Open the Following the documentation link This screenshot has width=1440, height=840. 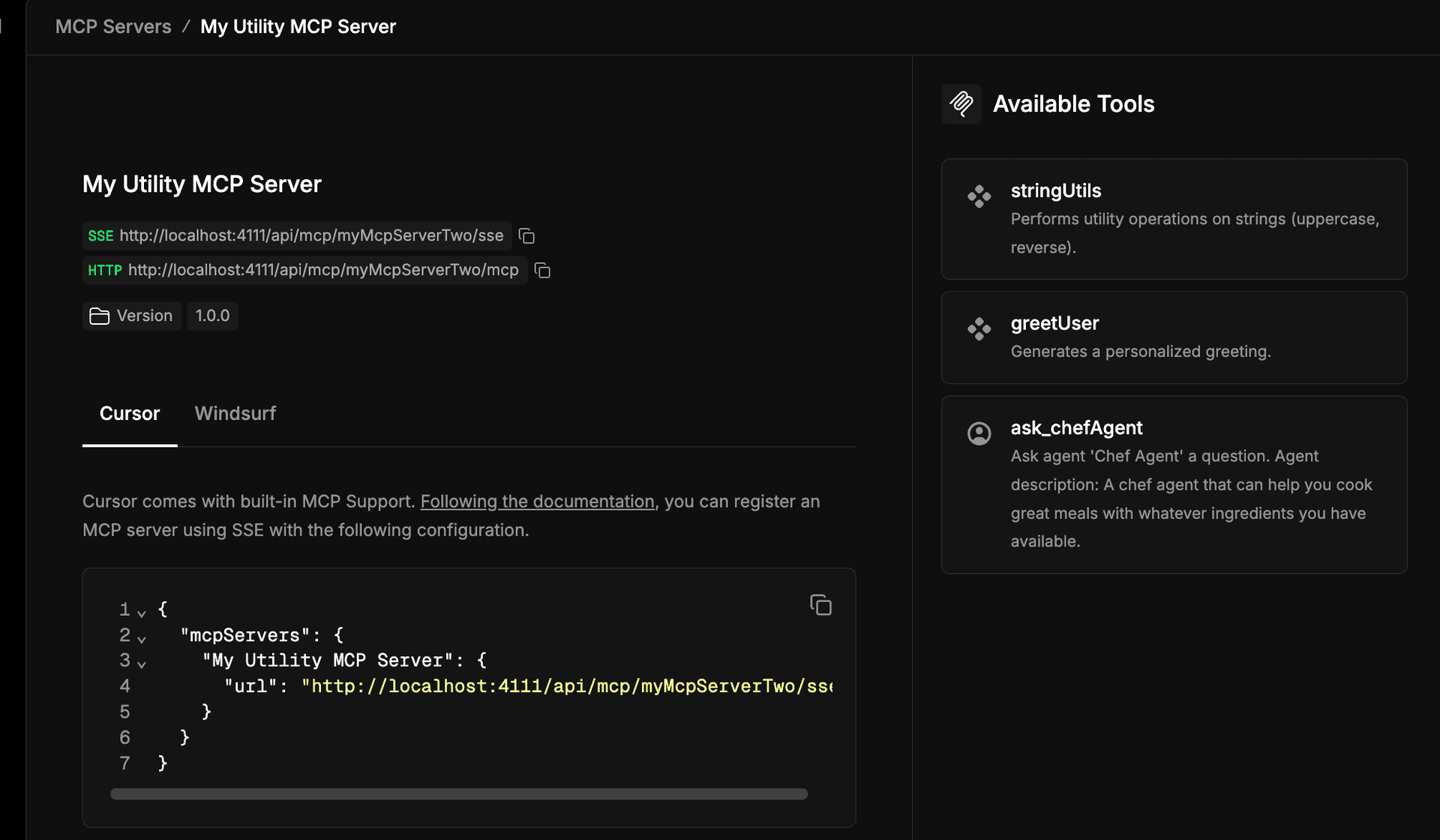pyautogui.click(x=537, y=501)
